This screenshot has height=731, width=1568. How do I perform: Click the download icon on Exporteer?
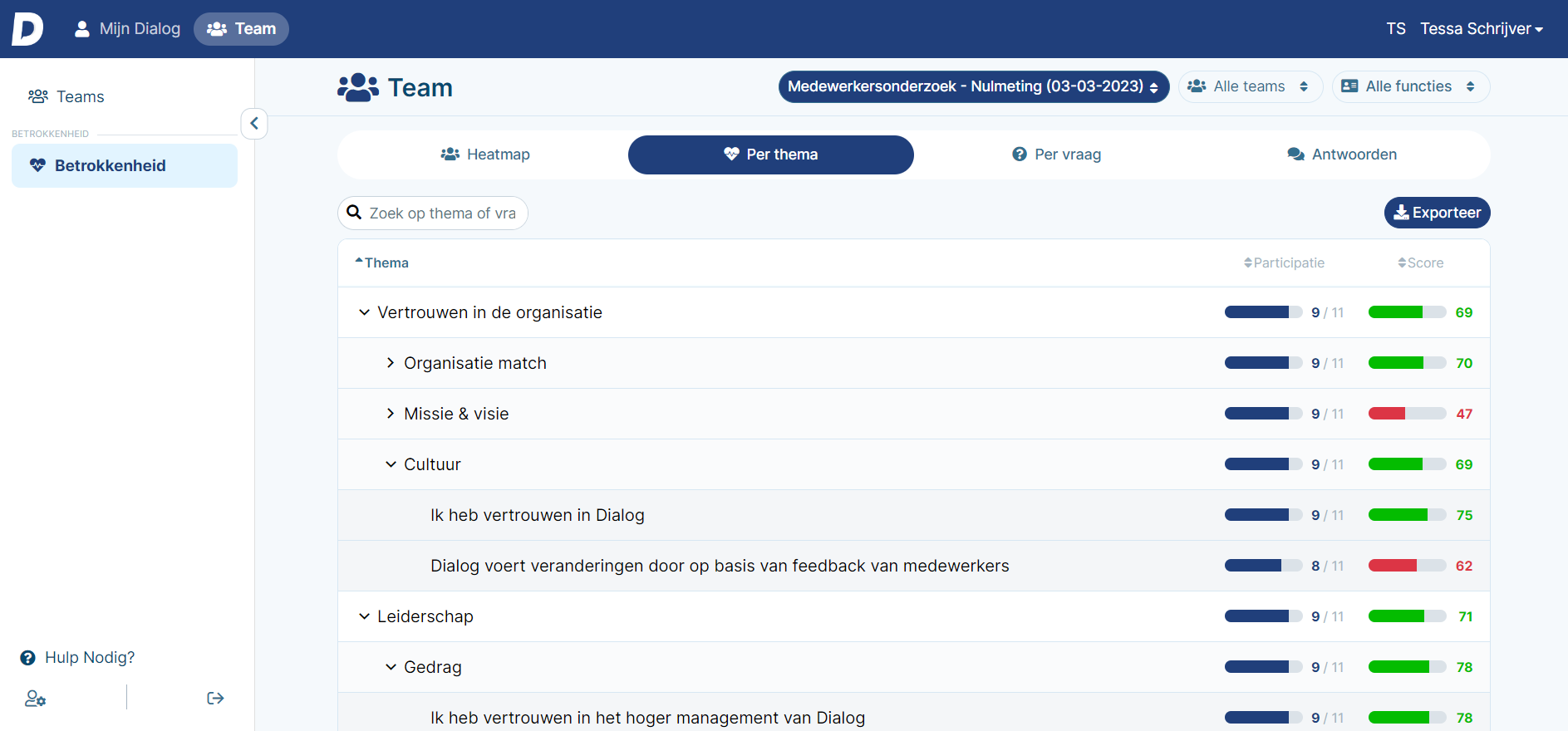[1401, 213]
